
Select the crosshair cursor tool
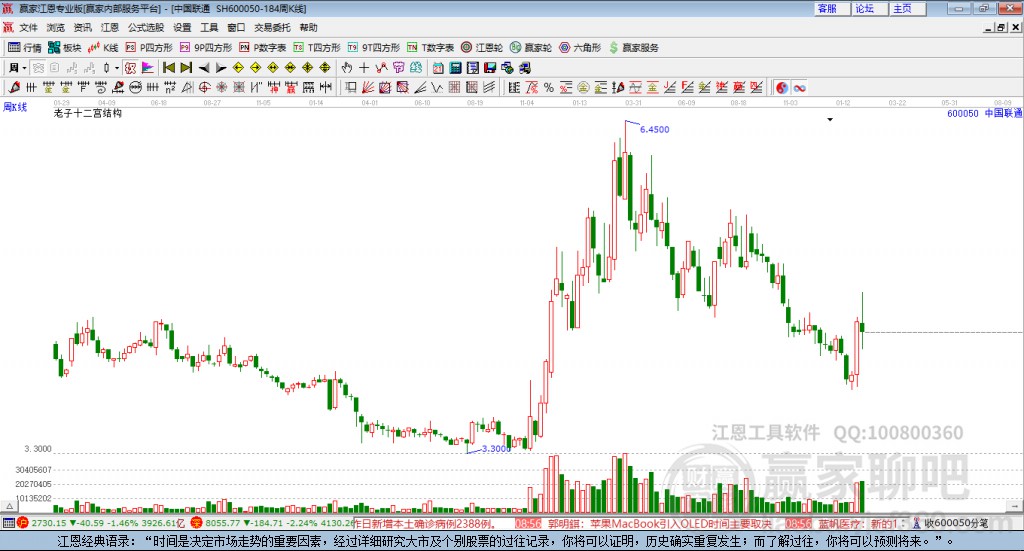click(364, 68)
